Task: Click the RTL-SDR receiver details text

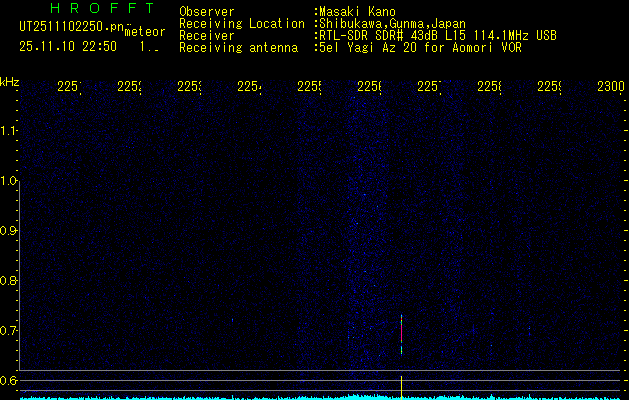Action: (x=436, y=36)
